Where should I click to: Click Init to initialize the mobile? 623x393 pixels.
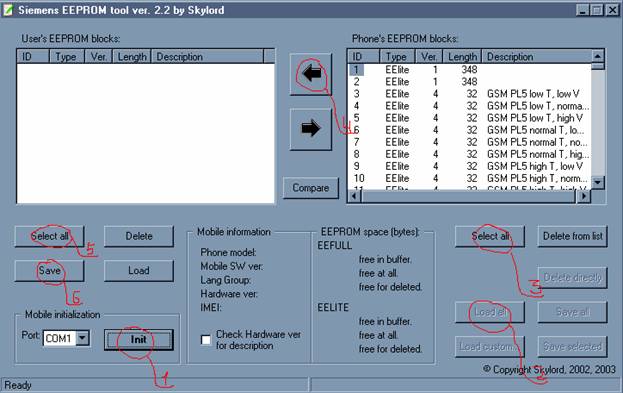[139, 340]
